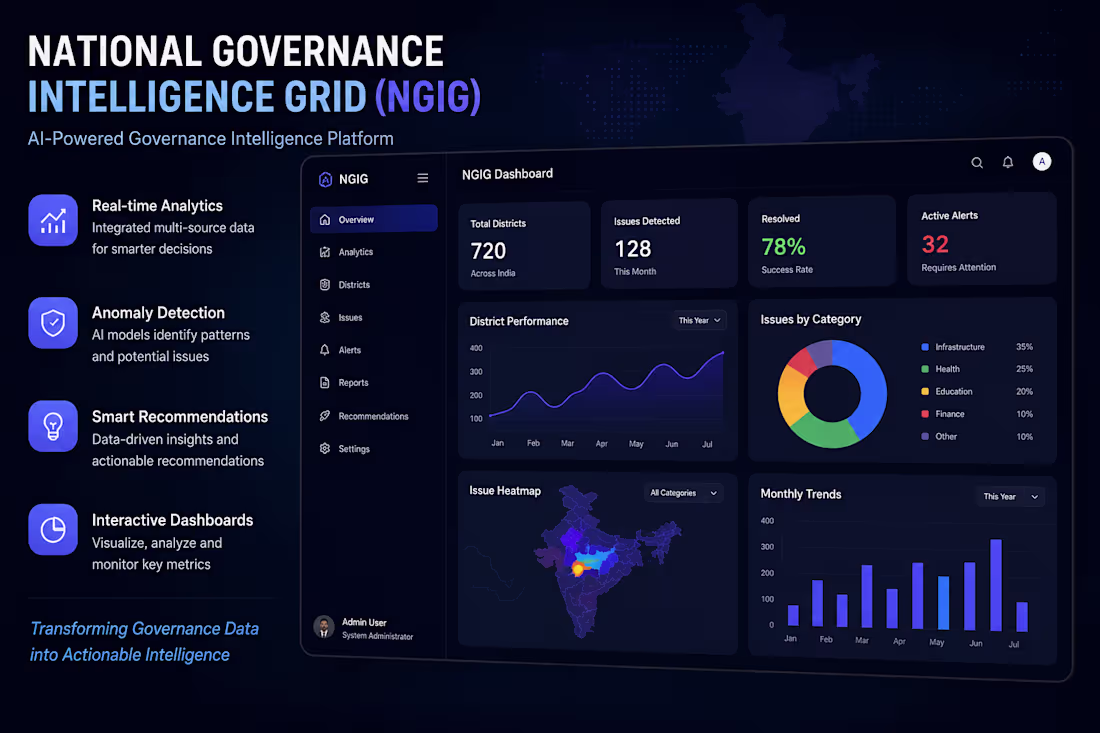This screenshot has height=733, width=1100.
Task: Click the orange hotspot on Issue Heatmap
Action: (578, 570)
